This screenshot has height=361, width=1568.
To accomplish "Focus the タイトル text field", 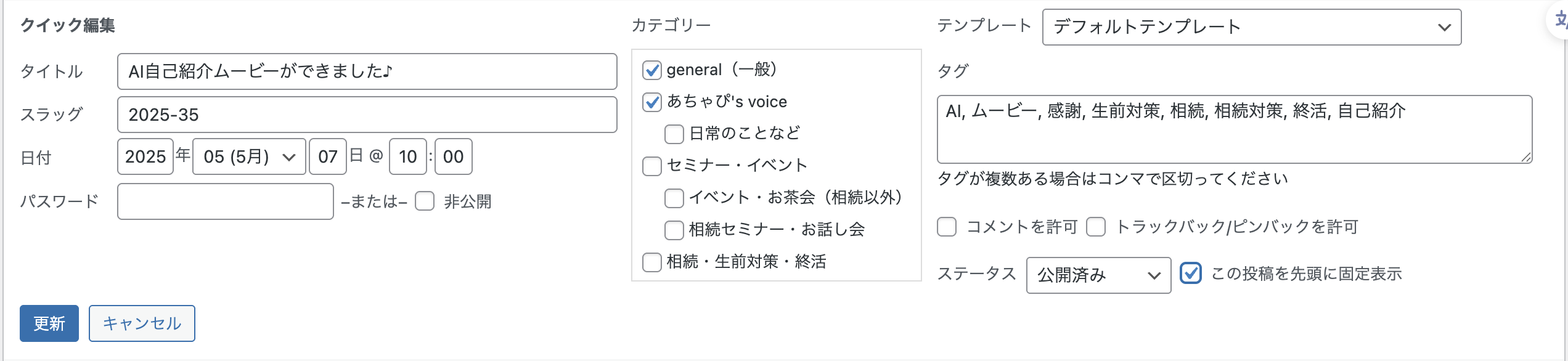I will [x=367, y=71].
